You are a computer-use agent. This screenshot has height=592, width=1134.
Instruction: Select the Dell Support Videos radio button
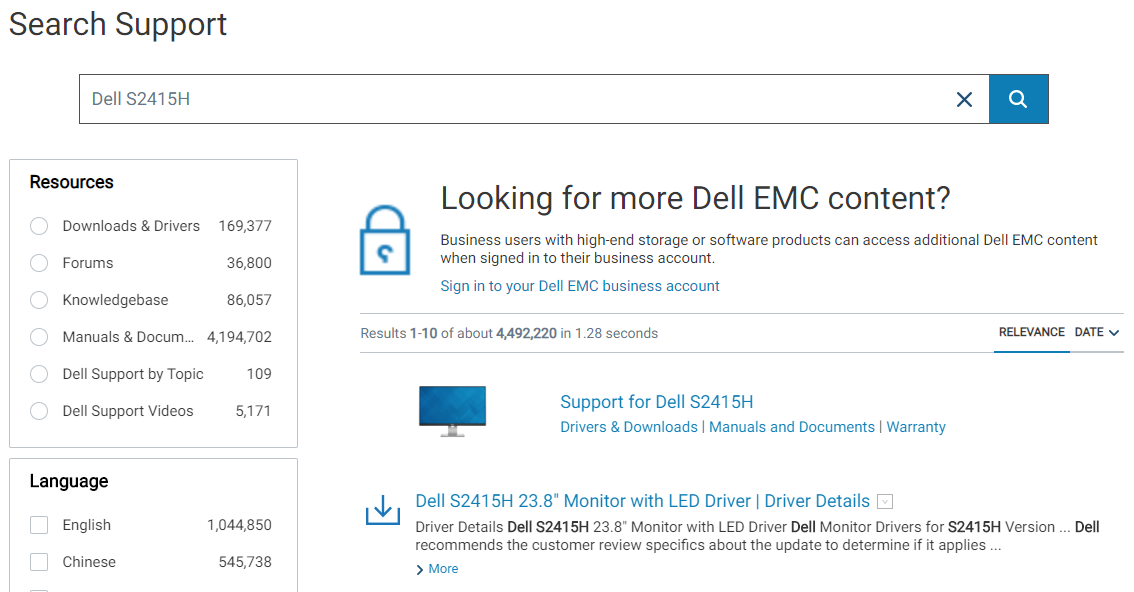pyautogui.click(x=39, y=411)
